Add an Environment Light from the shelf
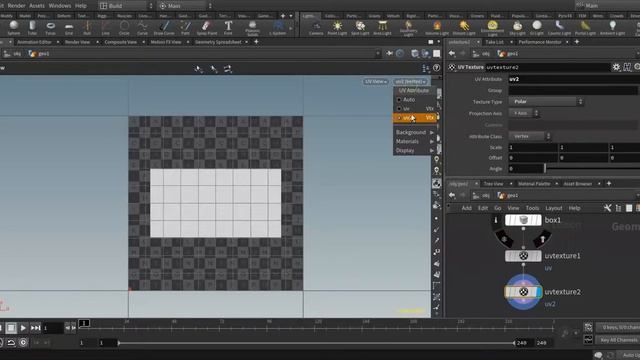The width and height of the screenshot is (640, 360). 492,29
